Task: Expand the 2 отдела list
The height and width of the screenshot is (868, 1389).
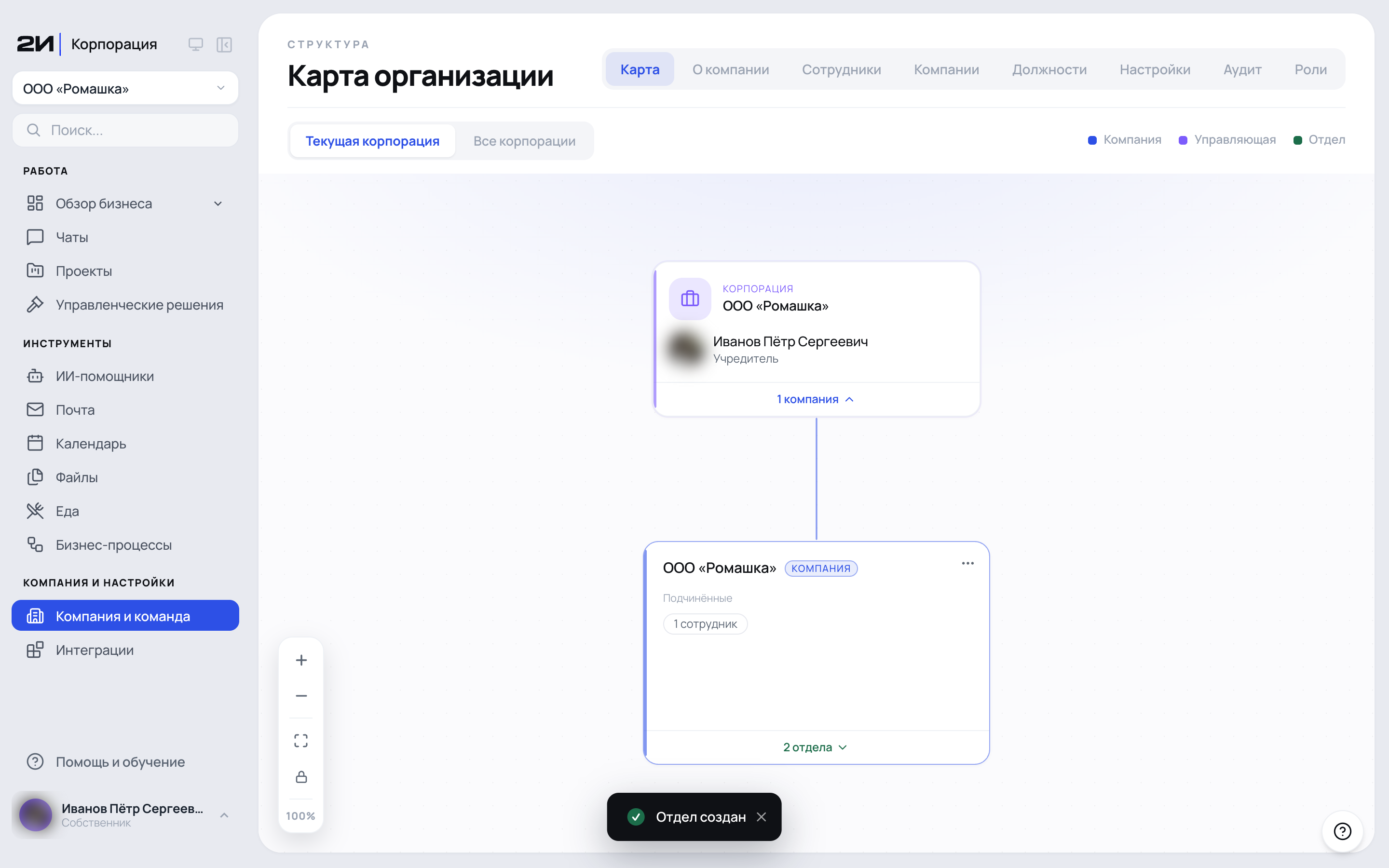Action: point(816,747)
